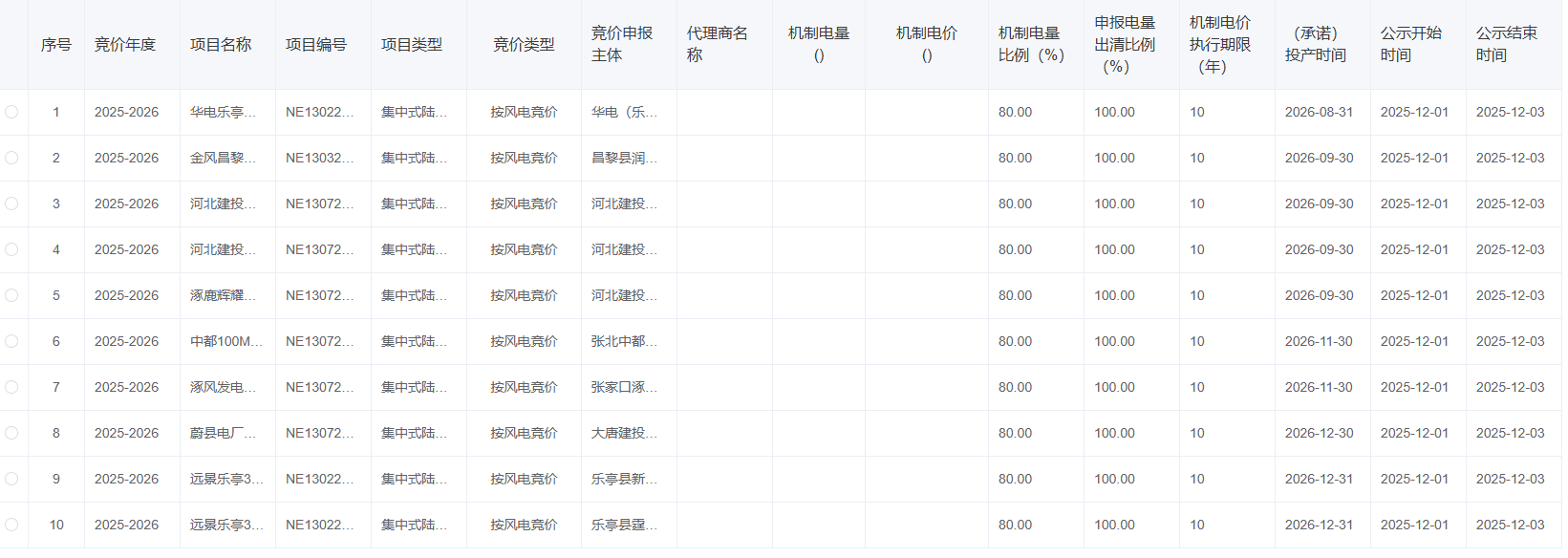This screenshot has height=558, width=1568.
Task: Click project name 华电乐亭… in row 1
Action: click(x=223, y=112)
